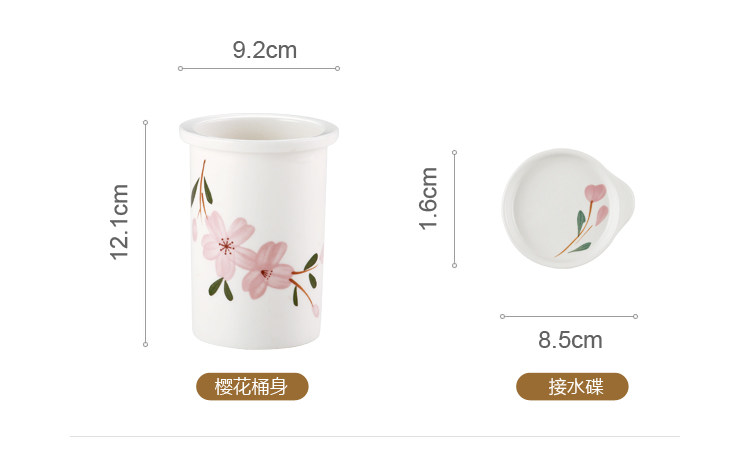Click the 12.1cm height label

click(x=120, y=222)
